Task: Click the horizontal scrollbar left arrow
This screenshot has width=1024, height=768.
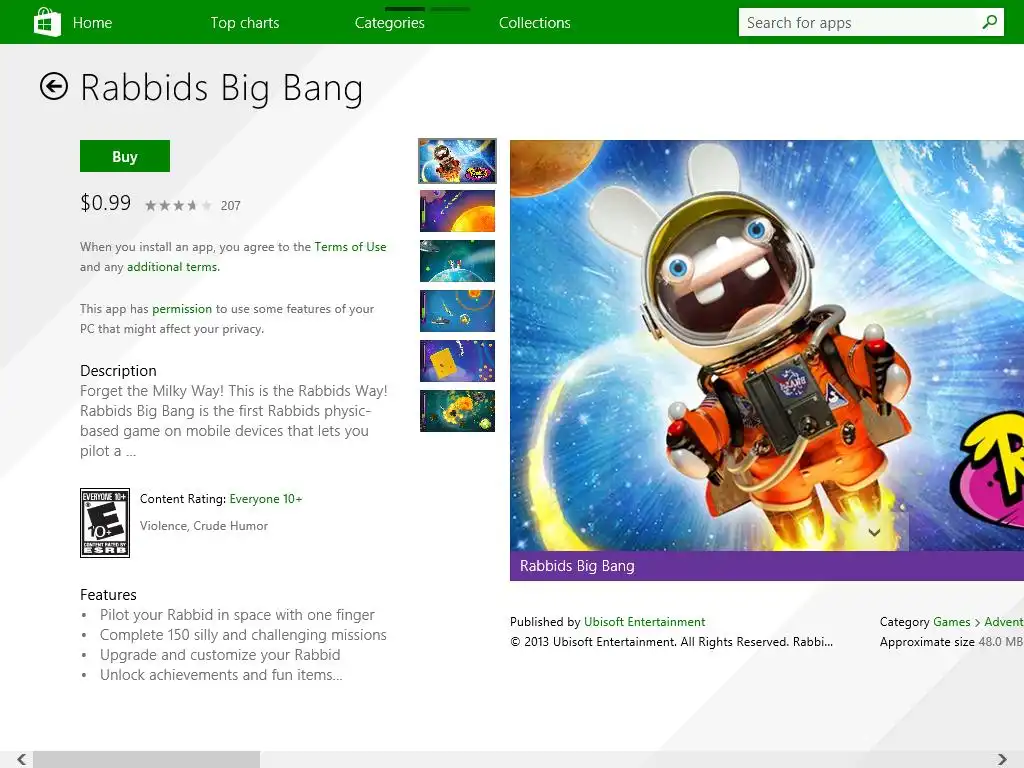Action: pyautogui.click(x=22, y=759)
